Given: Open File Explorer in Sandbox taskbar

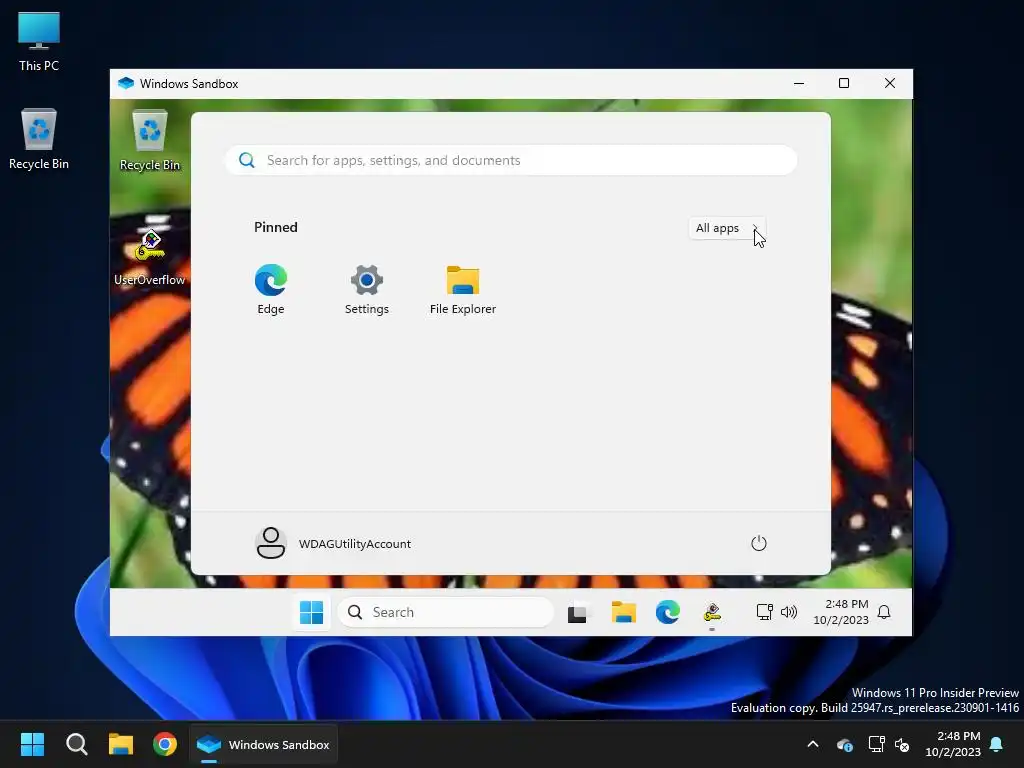Looking at the screenshot, I should (x=623, y=612).
